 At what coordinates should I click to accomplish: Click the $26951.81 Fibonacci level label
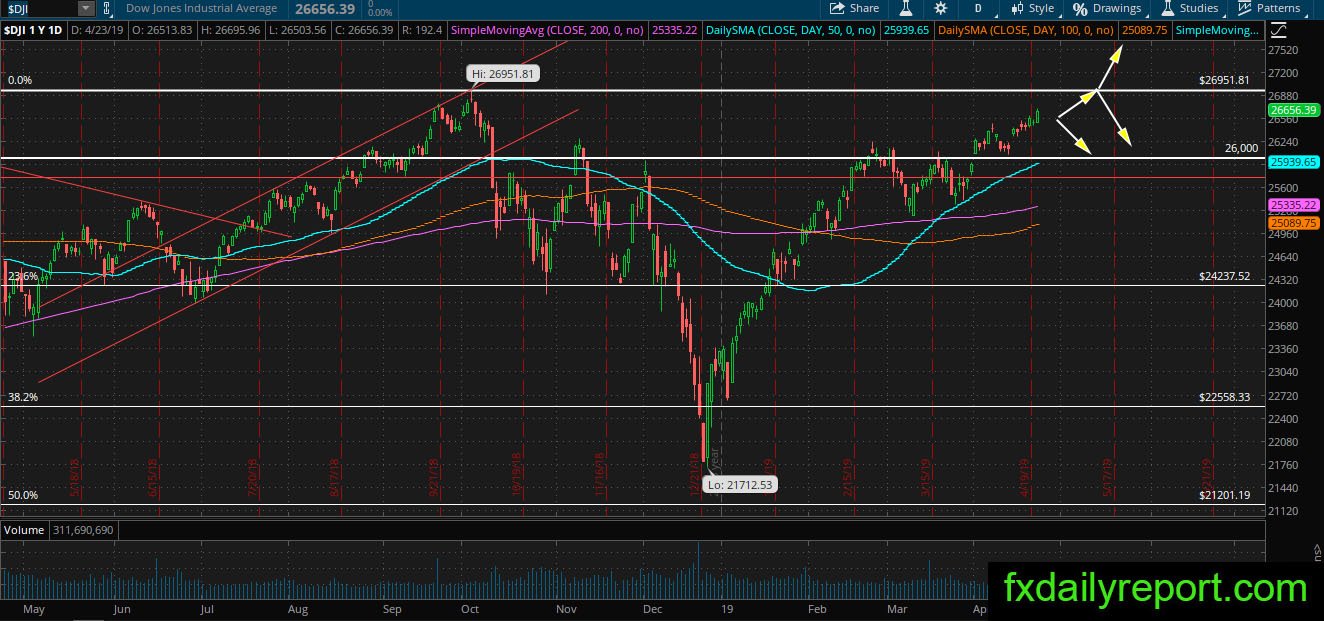tap(1225, 80)
